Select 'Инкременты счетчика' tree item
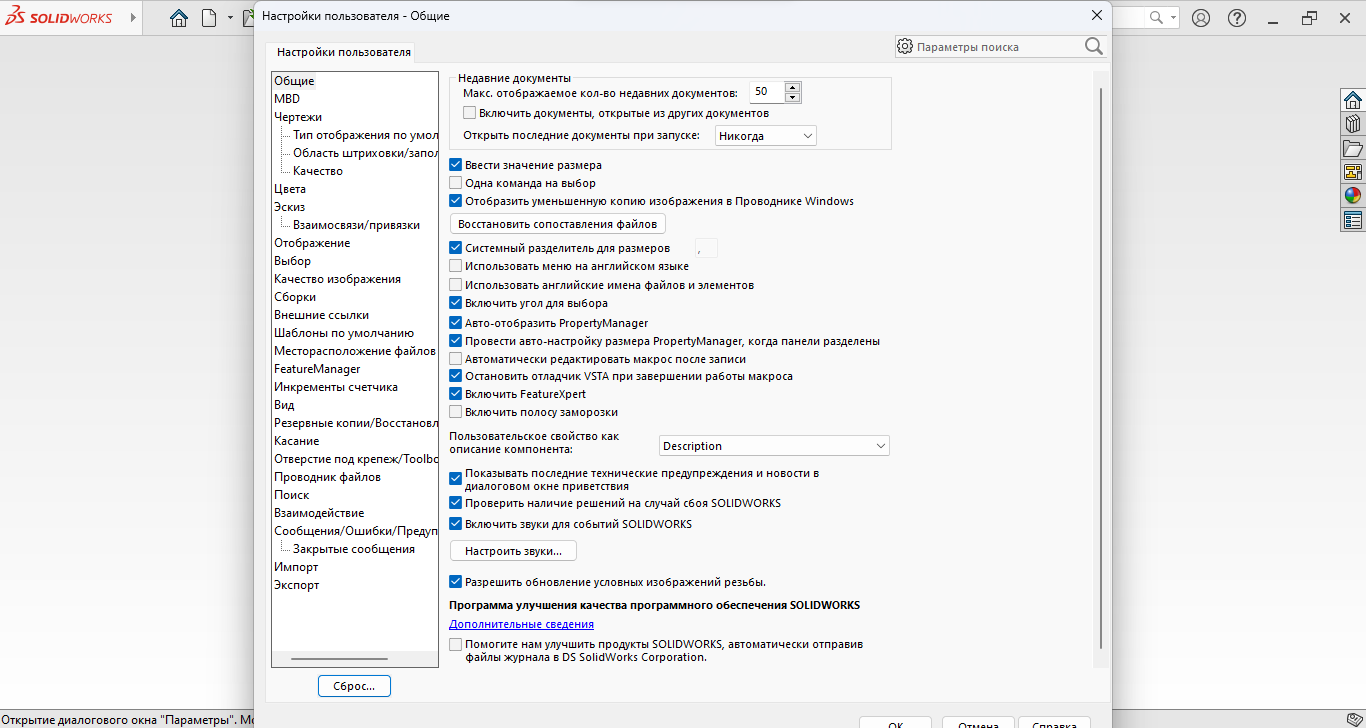 (x=336, y=387)
